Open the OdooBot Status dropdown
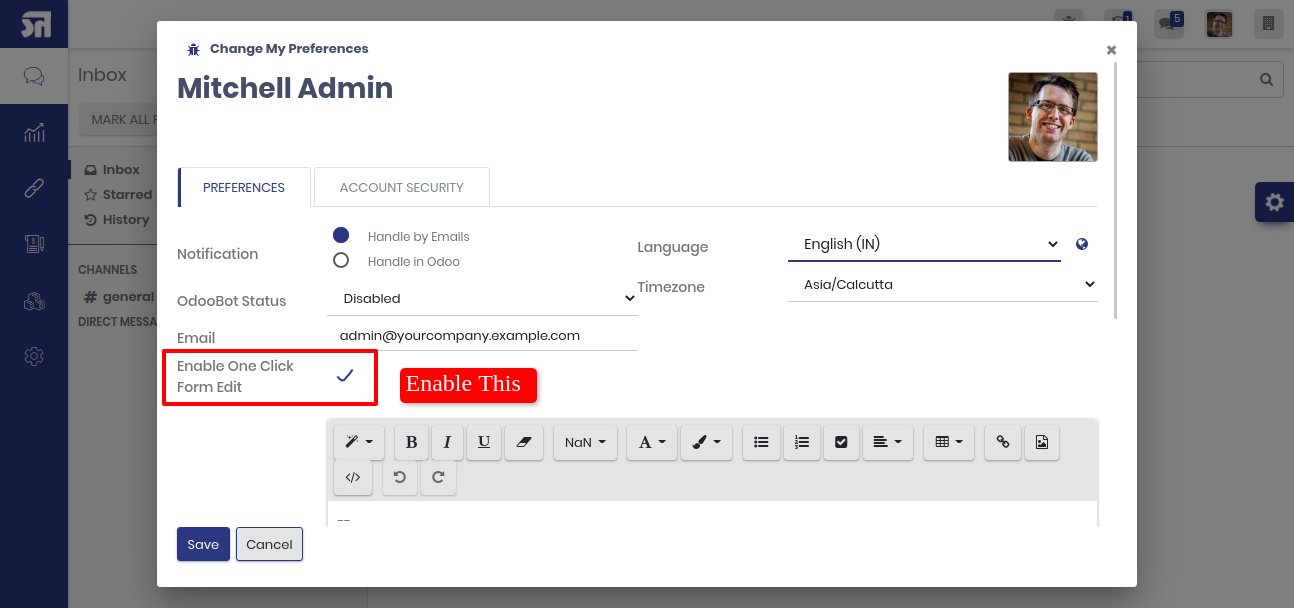Image resolution: width=1294 pixels, height=608 pixels. click(x=483, y=298)
